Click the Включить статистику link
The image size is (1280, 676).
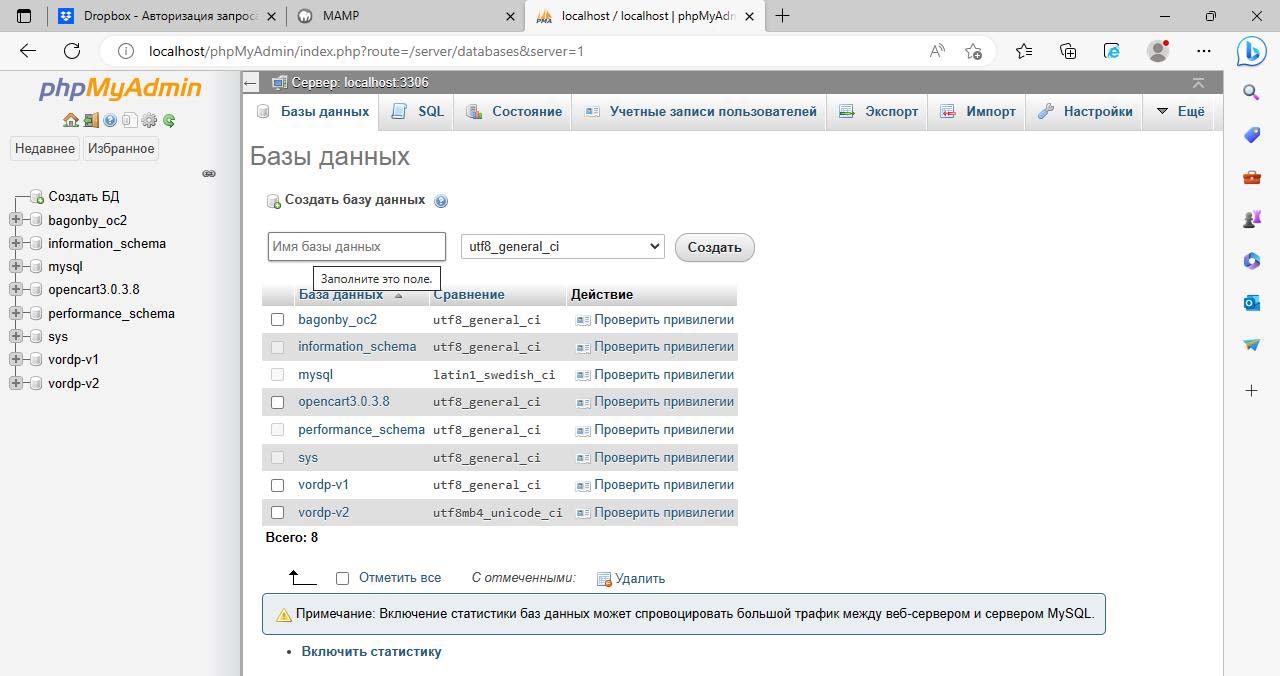371,651
